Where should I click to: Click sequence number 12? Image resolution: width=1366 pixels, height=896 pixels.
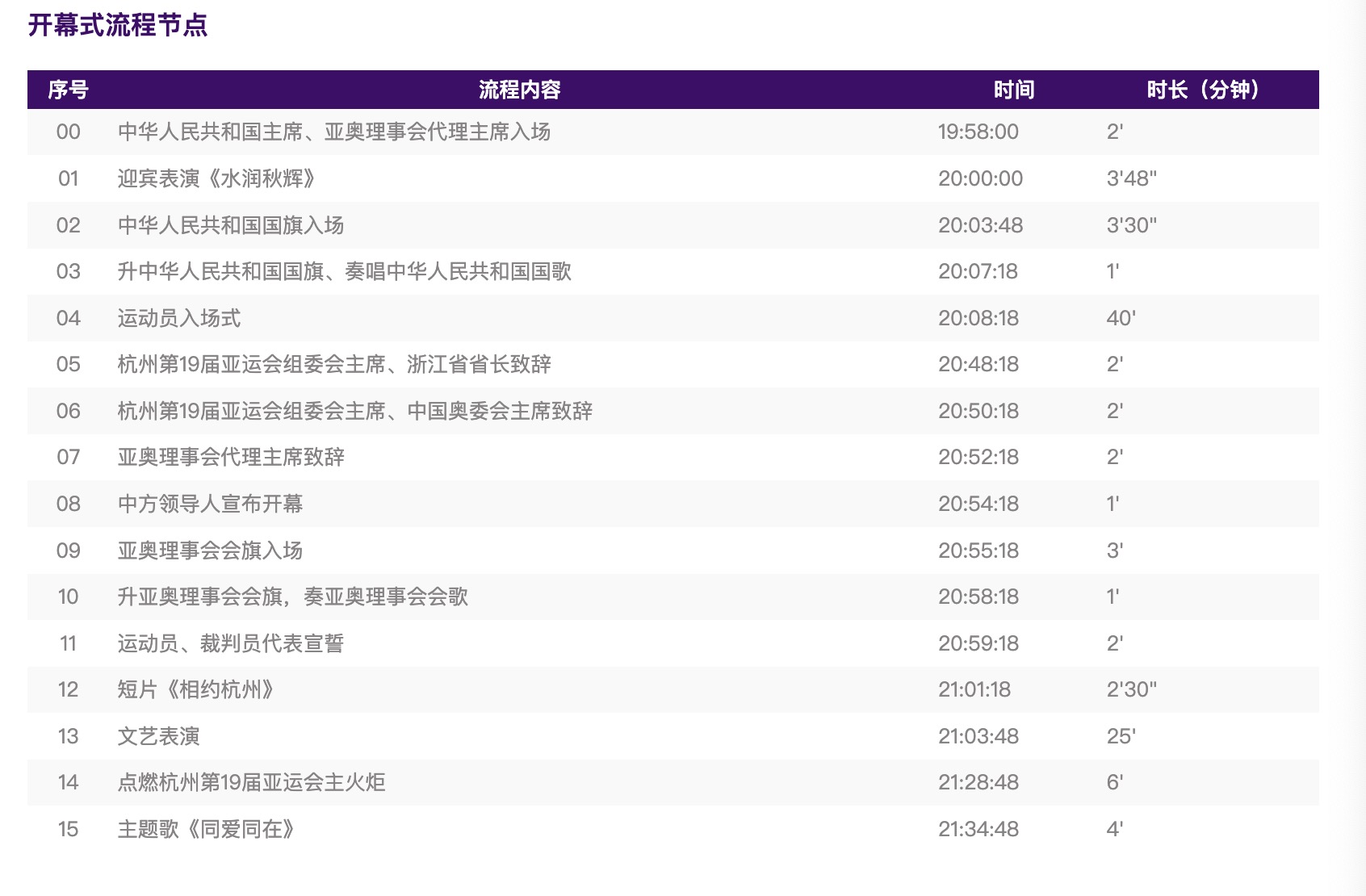[69, 689]
